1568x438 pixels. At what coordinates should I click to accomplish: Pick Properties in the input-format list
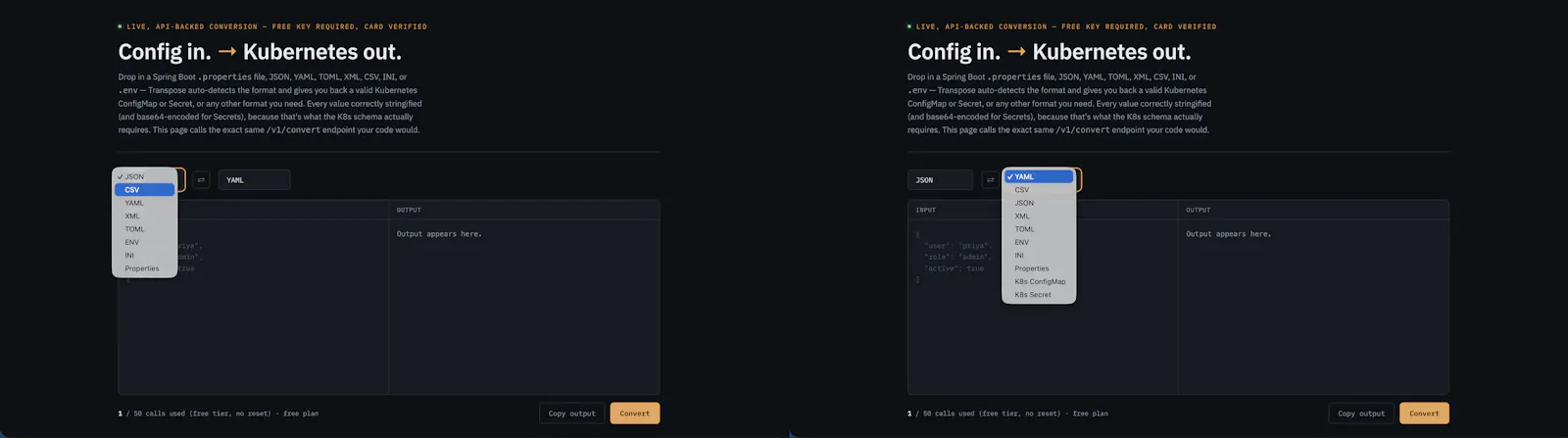[145, 268]
